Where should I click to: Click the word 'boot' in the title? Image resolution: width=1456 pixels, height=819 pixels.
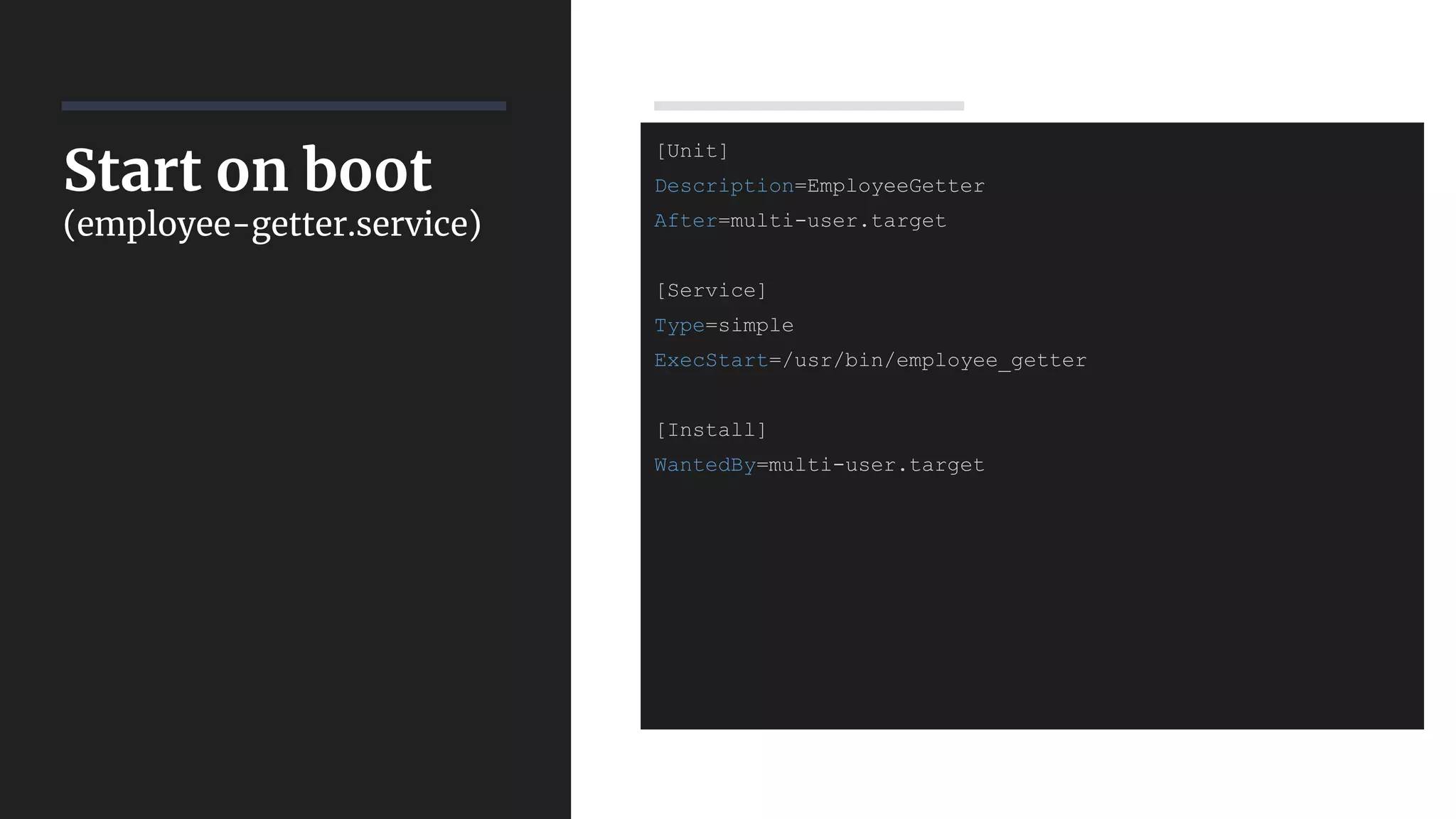click(368, 171)
